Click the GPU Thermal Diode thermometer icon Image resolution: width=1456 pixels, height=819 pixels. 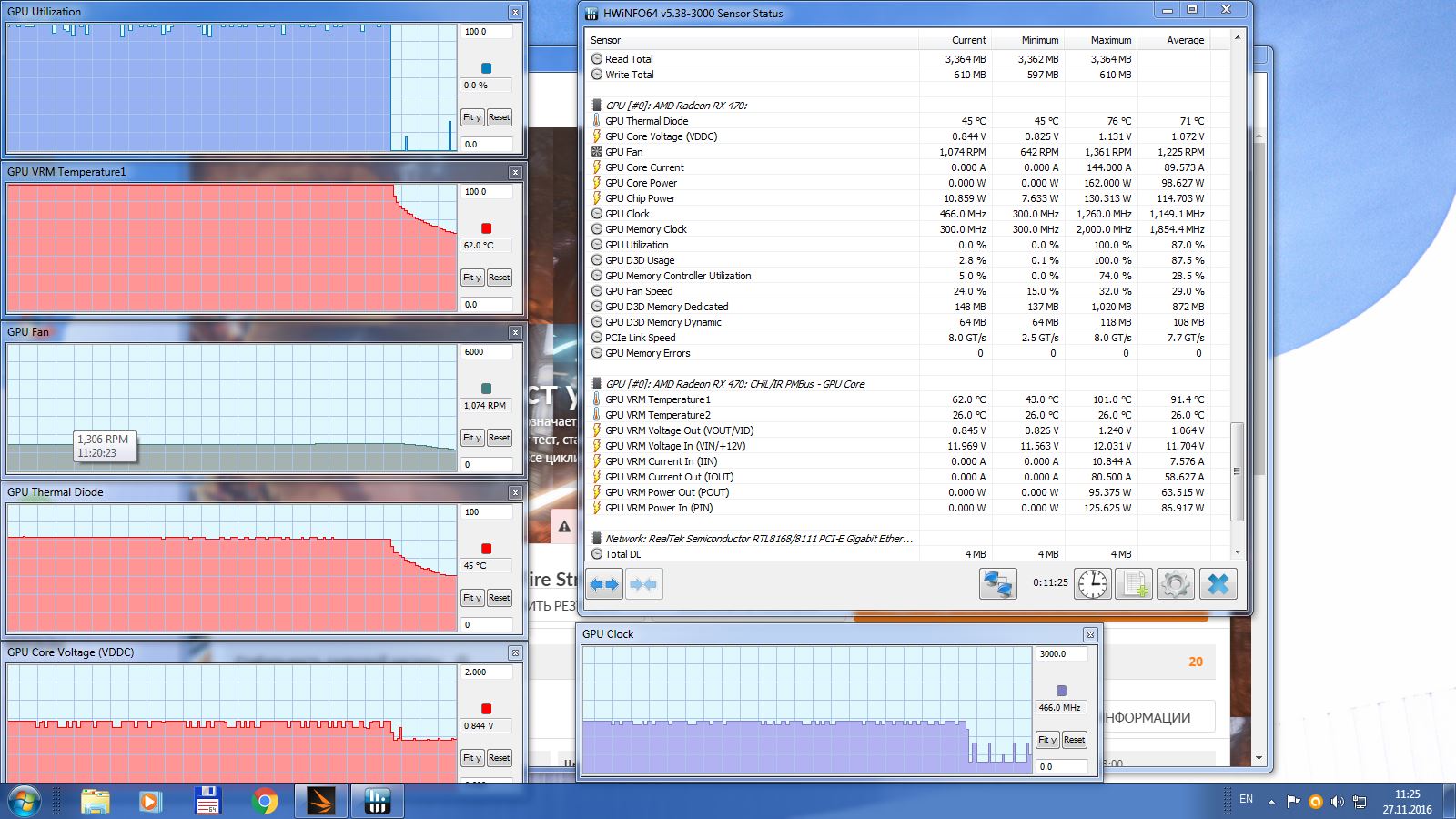pyautogui.click(x=597, y=121)
